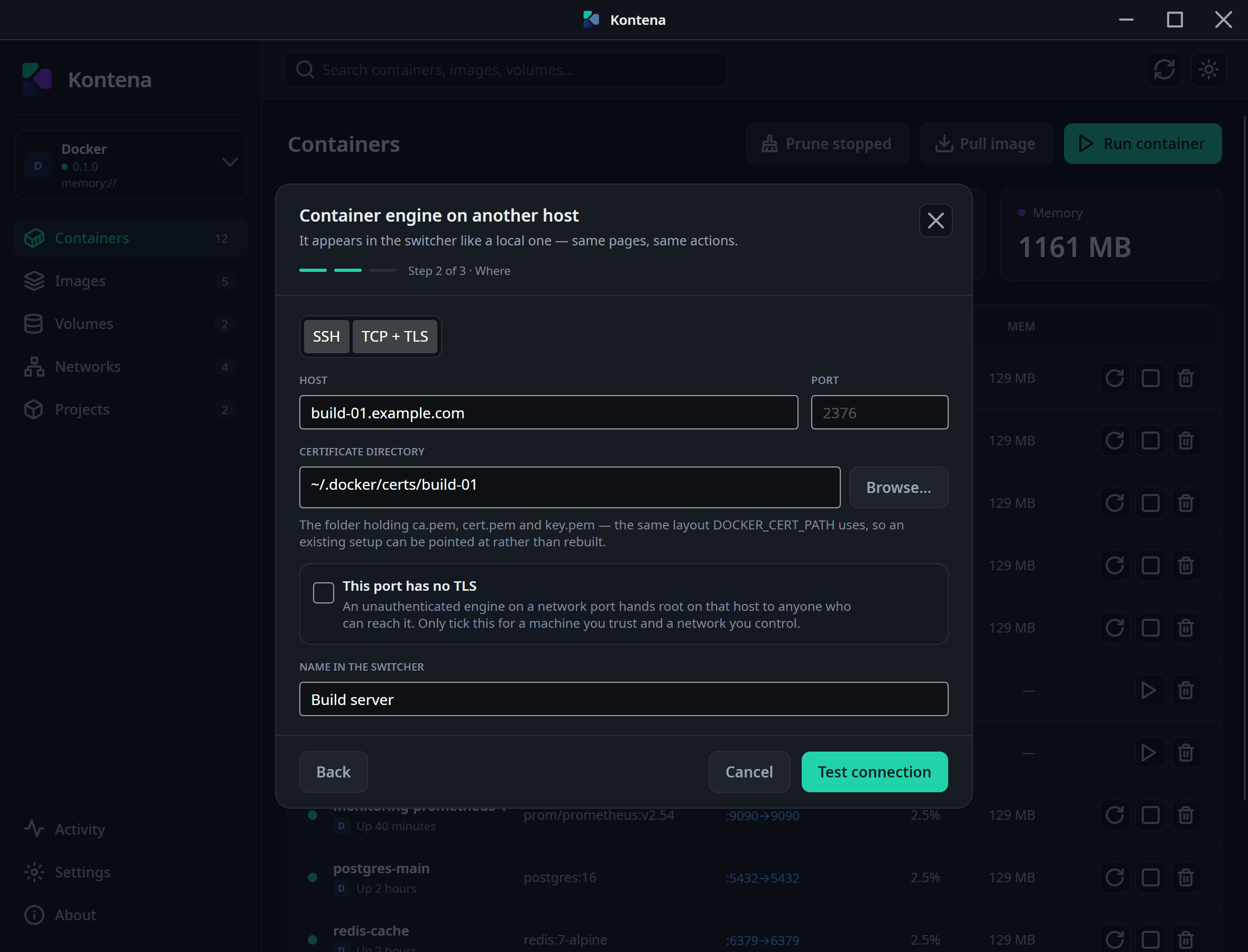Click the third step progress bar segment
Image resolution: width=1248 pixels, height=952 pixels.
383,270
